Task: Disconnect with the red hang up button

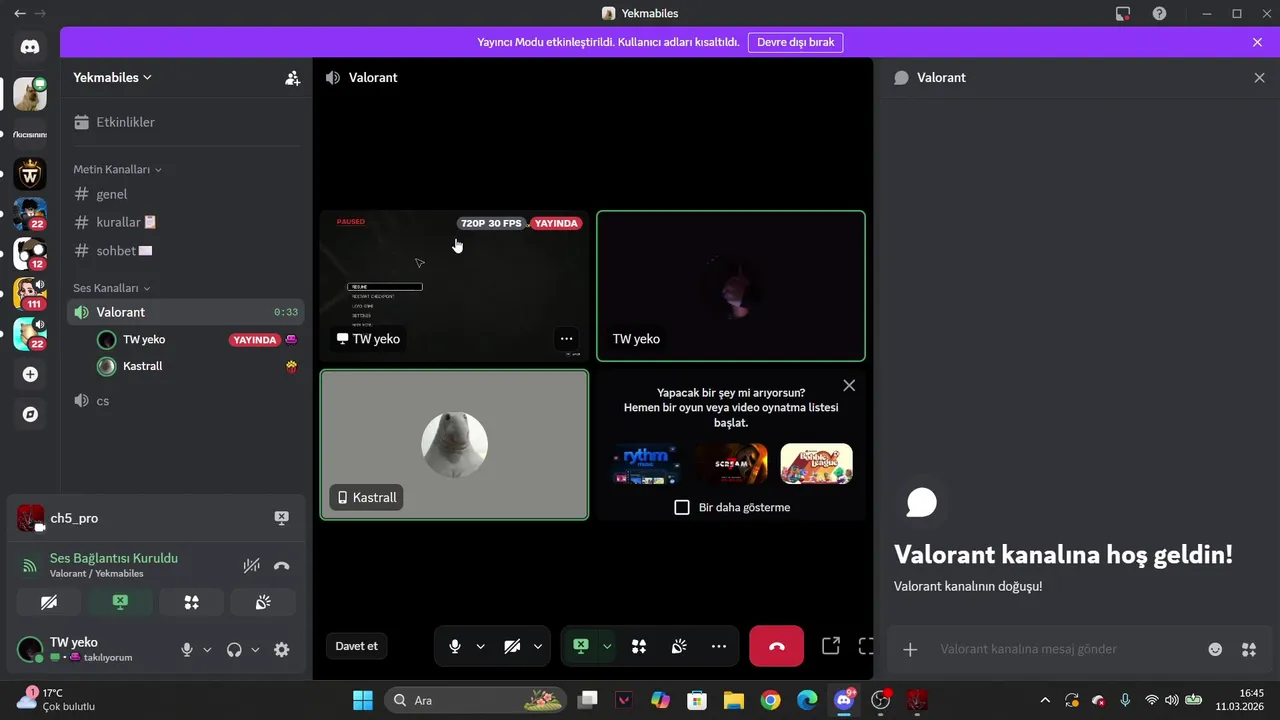Action: click(776, 646)
